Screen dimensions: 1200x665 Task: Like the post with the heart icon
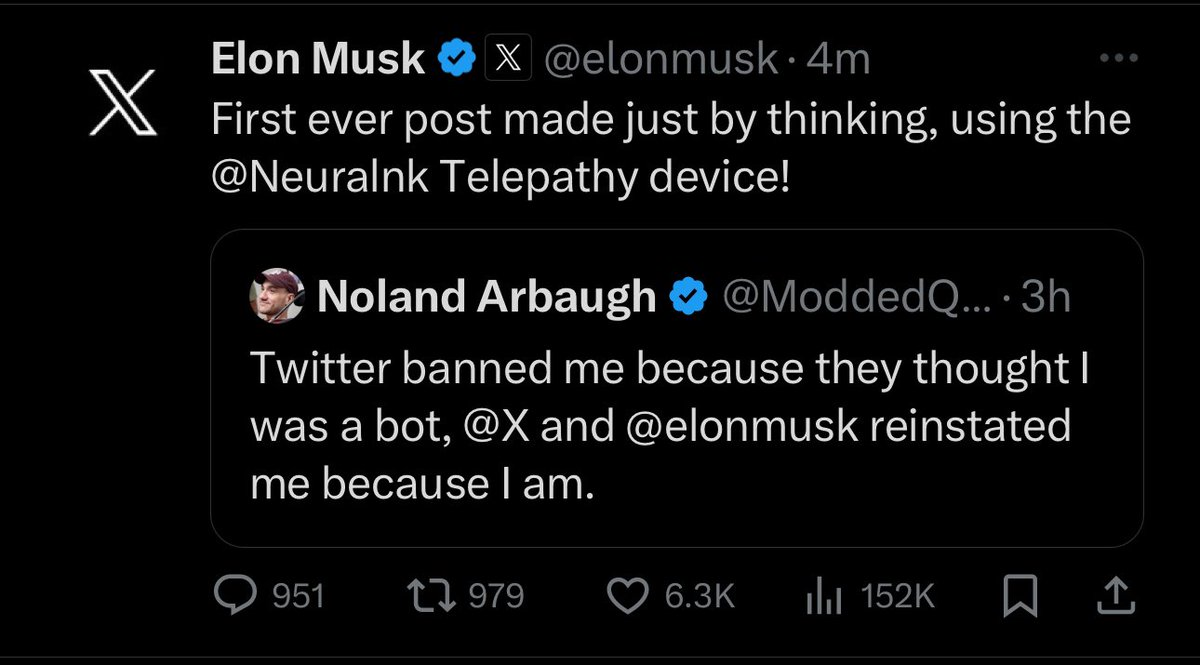(628, 597)
